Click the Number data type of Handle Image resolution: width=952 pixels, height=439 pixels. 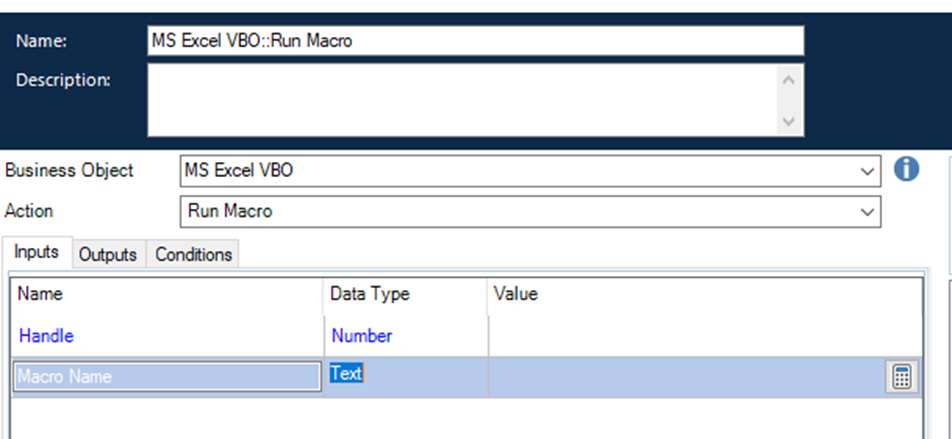pyautogui.click(x=361, y=336)
